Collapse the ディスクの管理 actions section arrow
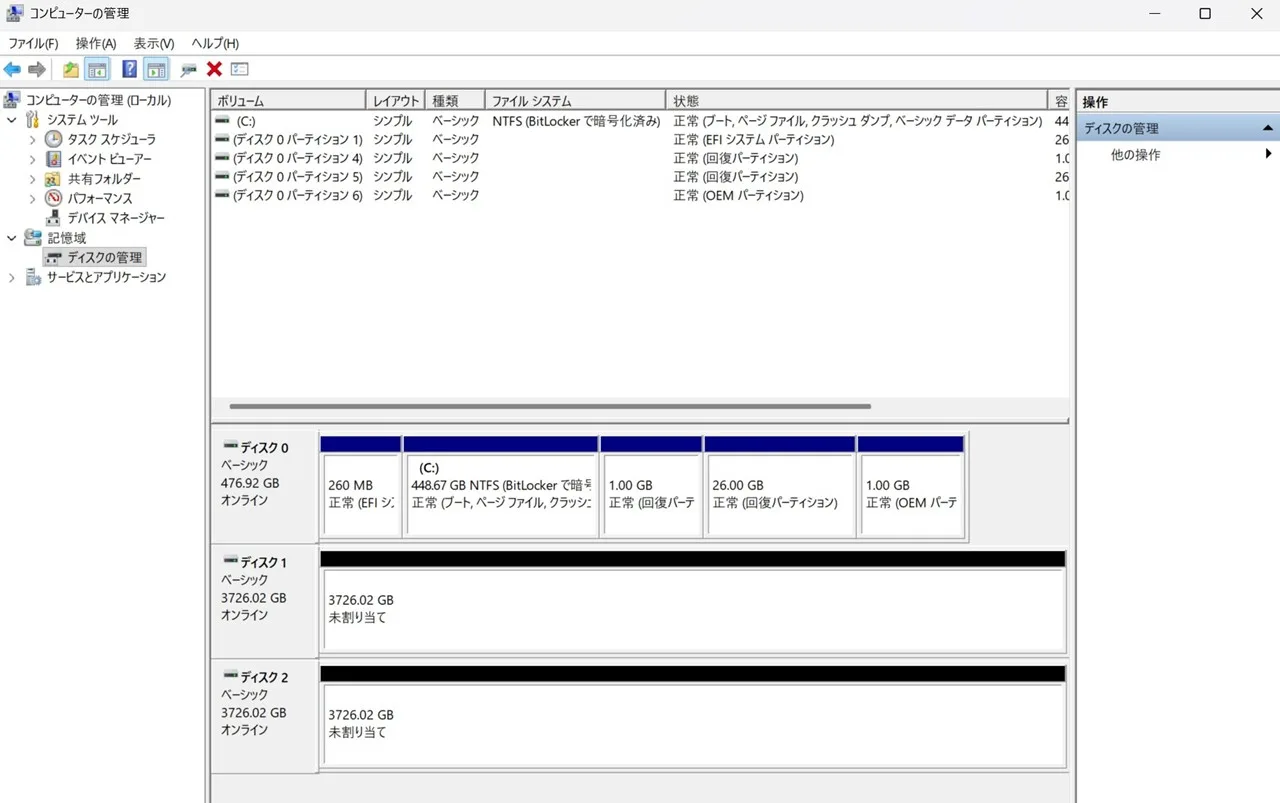 [x=1267, y=128]
